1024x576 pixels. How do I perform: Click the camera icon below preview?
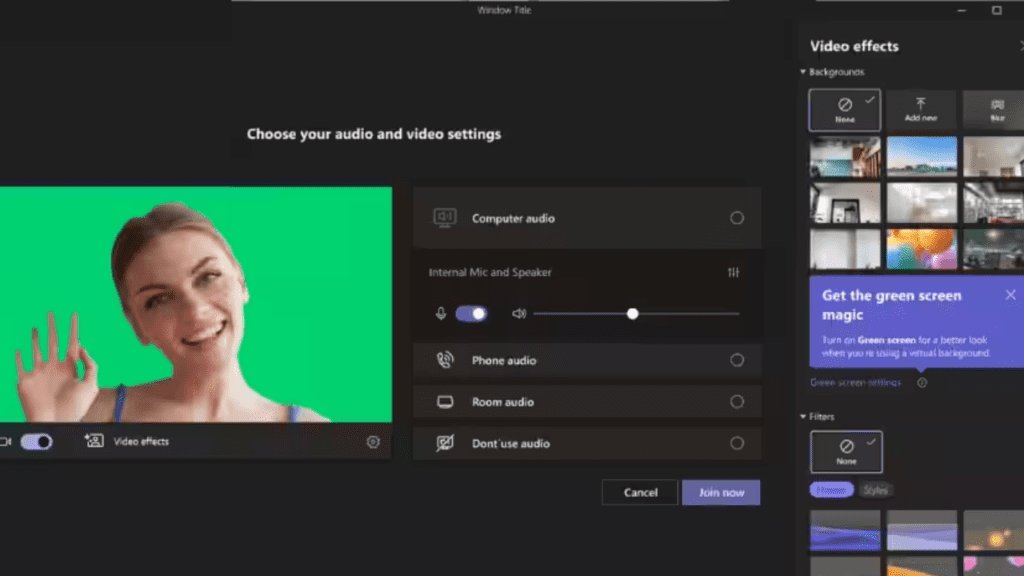tap(6, 442)
